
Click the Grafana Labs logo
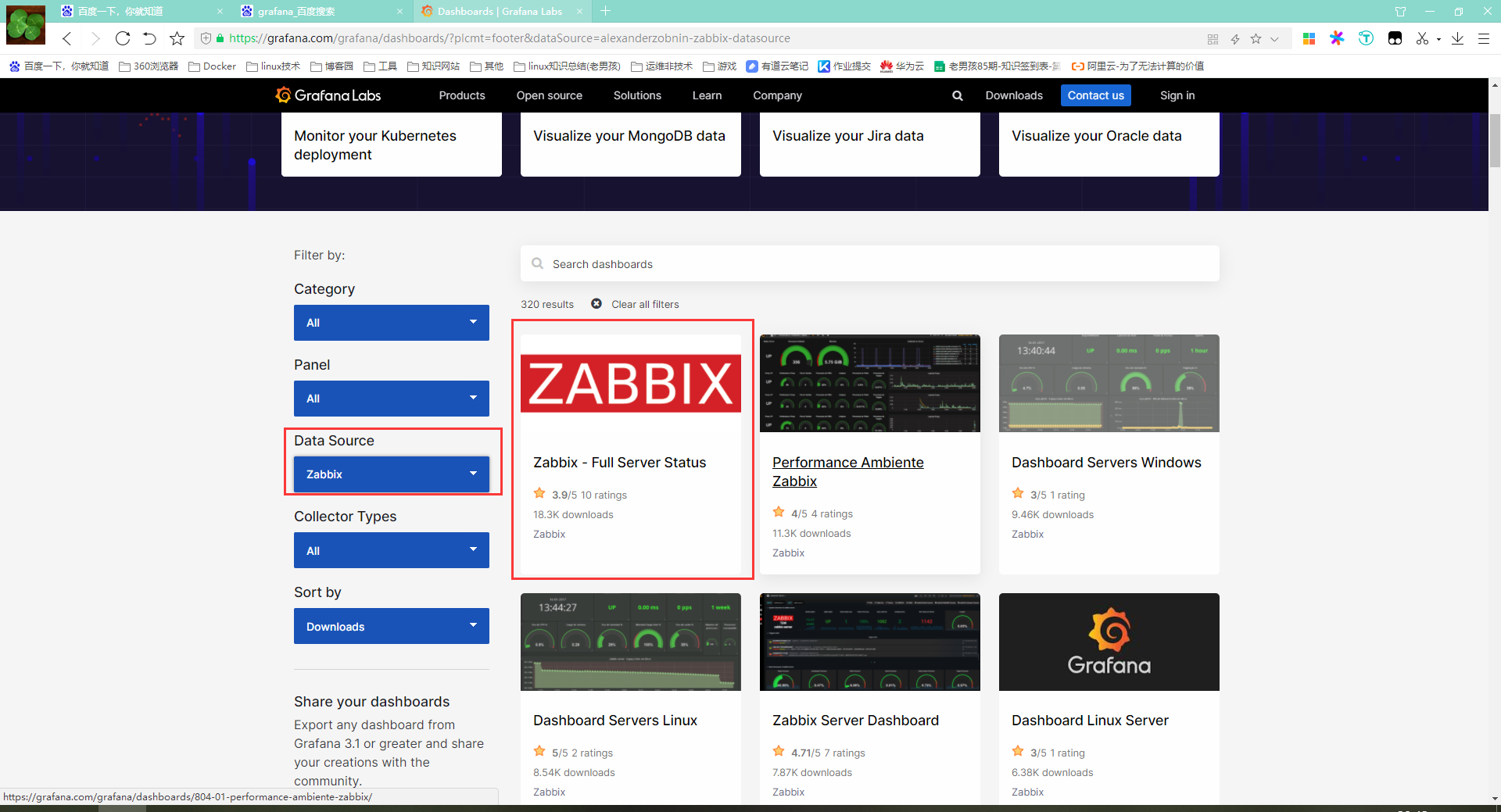pyautogui.click(x=328, y=95)
